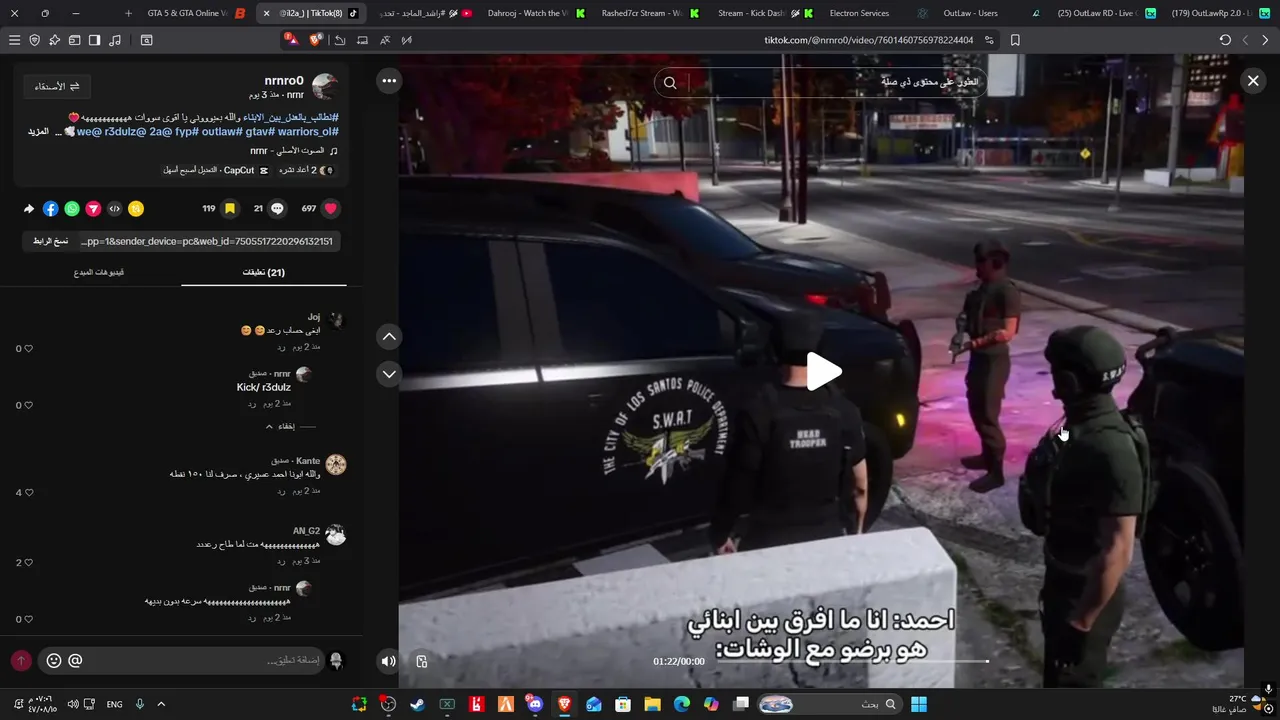This screenshot has height=720, width=1280.
Task: Open Steam from the taskbar
Action: [x=417, y=705]
